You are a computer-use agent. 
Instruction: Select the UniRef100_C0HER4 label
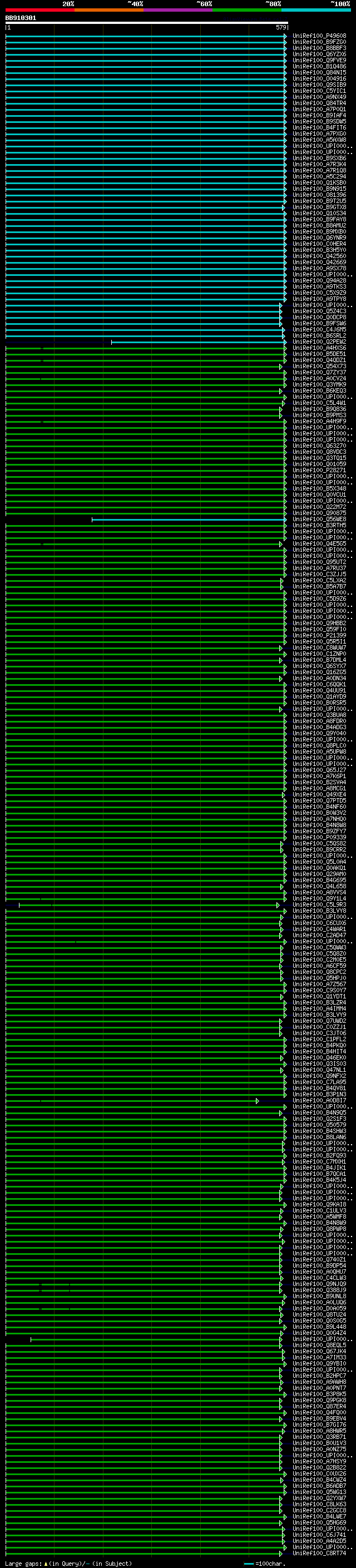(319, 244)
